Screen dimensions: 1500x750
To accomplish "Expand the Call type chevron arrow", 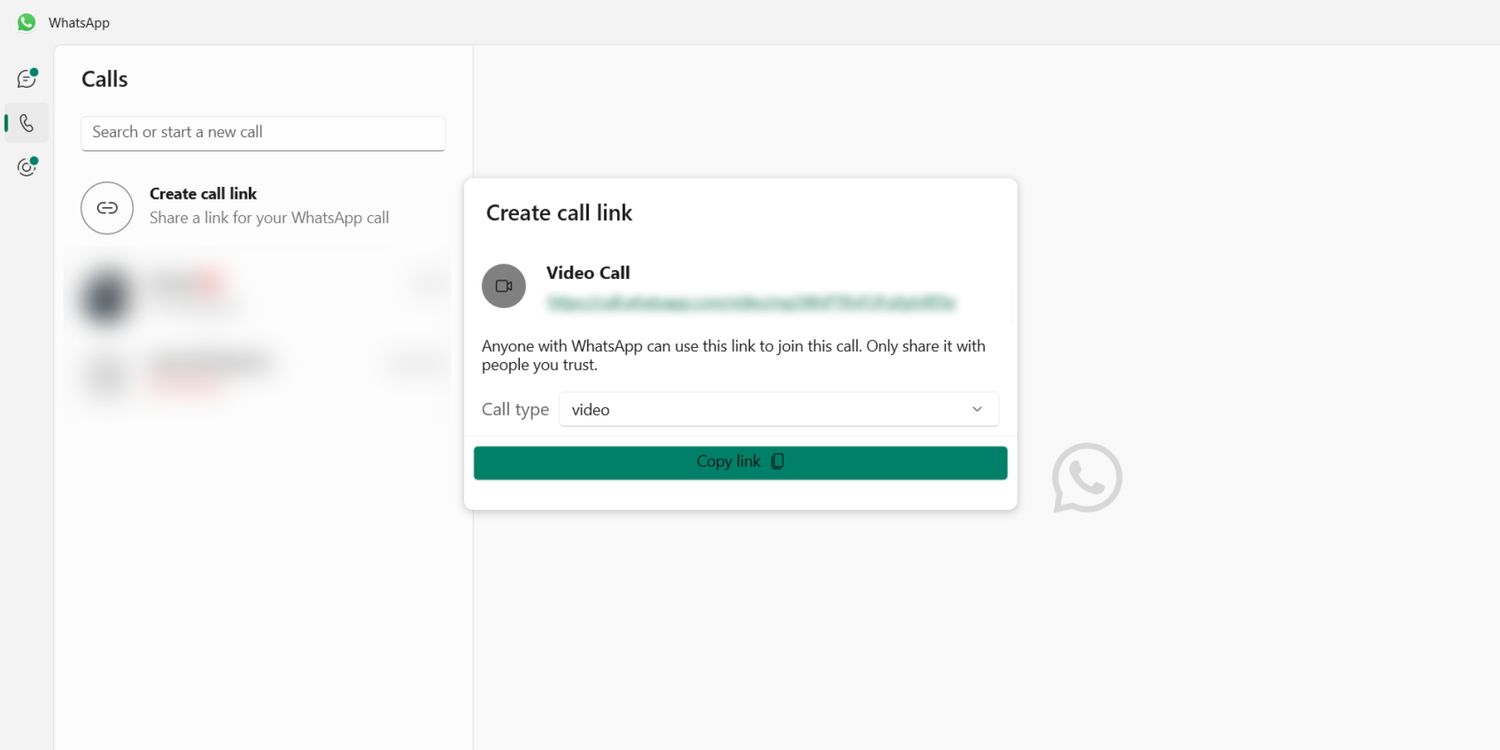I will coord(977,410).
